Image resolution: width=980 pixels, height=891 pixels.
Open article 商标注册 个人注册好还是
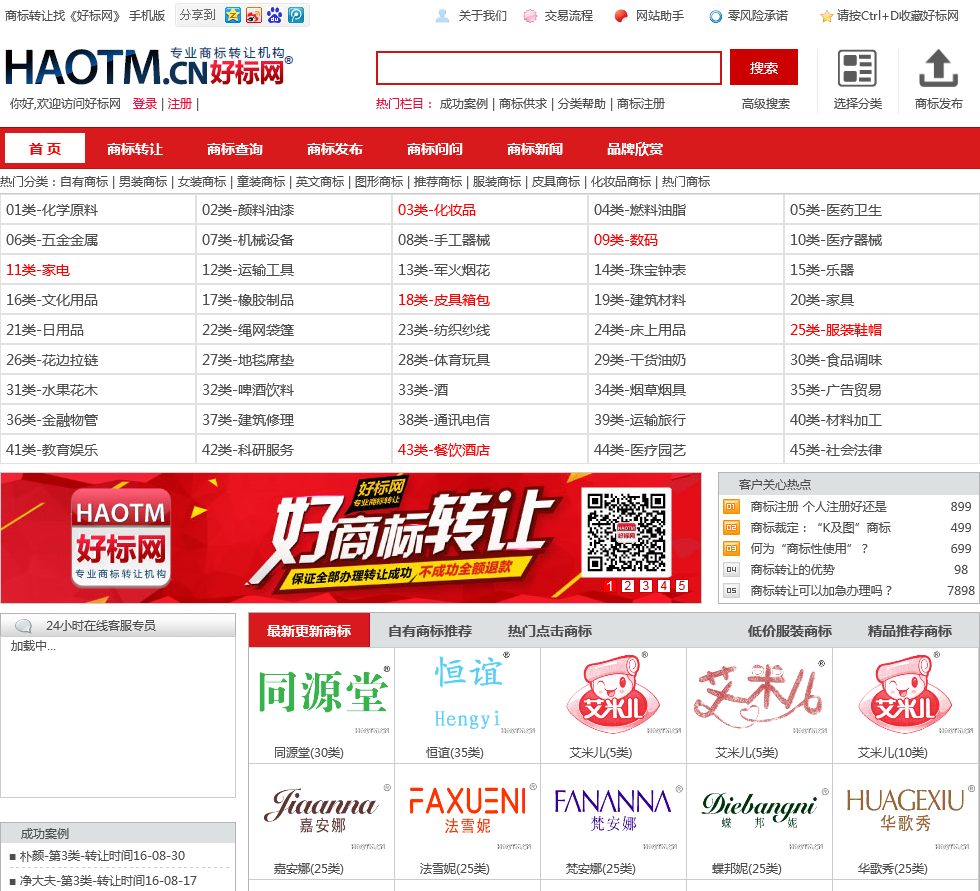click(818, 507)
